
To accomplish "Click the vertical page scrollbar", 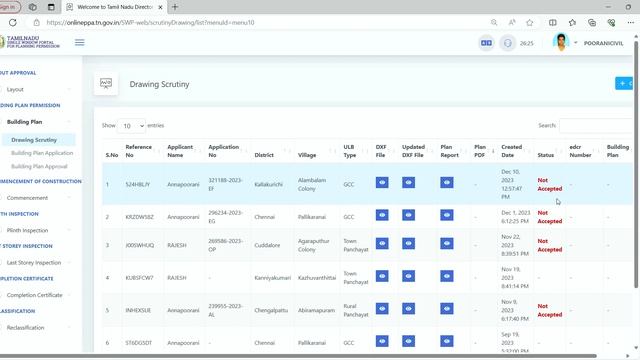I will pos(636,163).
